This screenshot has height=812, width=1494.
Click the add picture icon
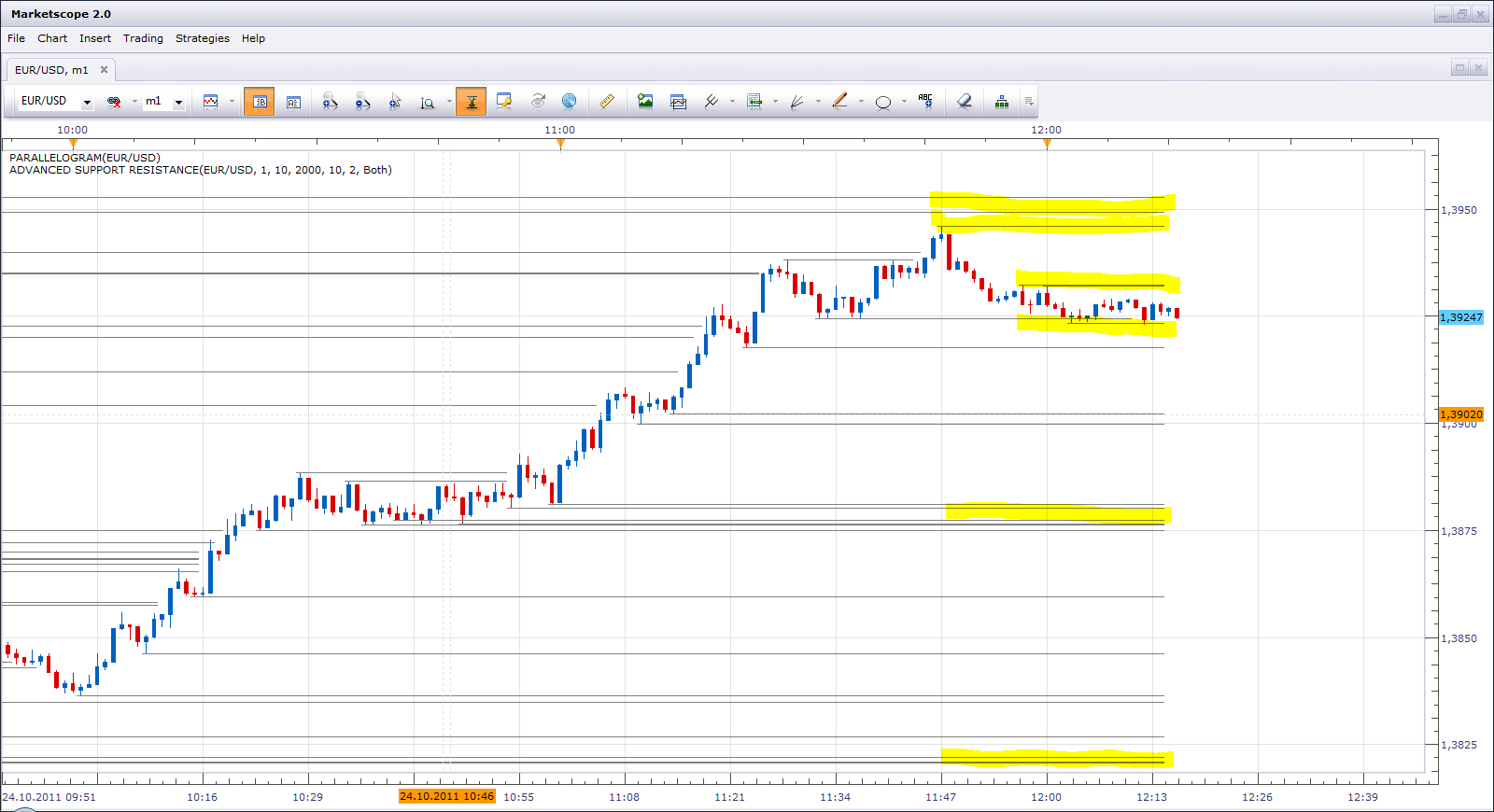tap(645, 101)
